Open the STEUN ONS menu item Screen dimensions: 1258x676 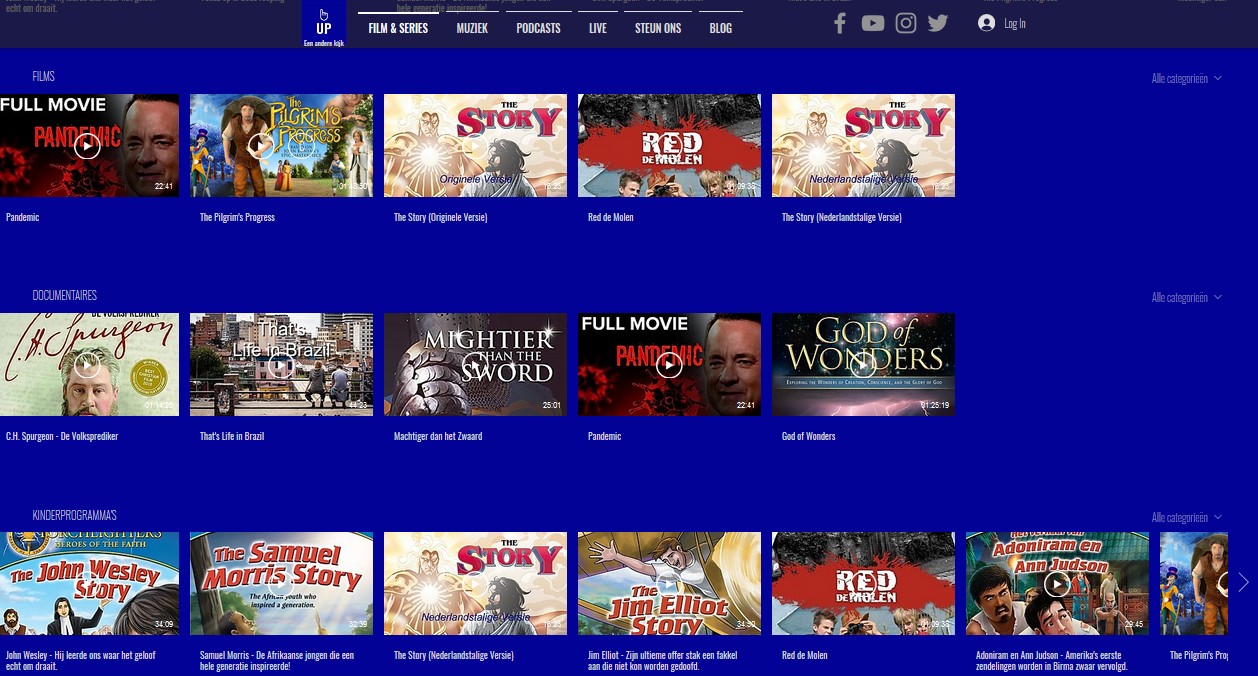tap(658, 28)
